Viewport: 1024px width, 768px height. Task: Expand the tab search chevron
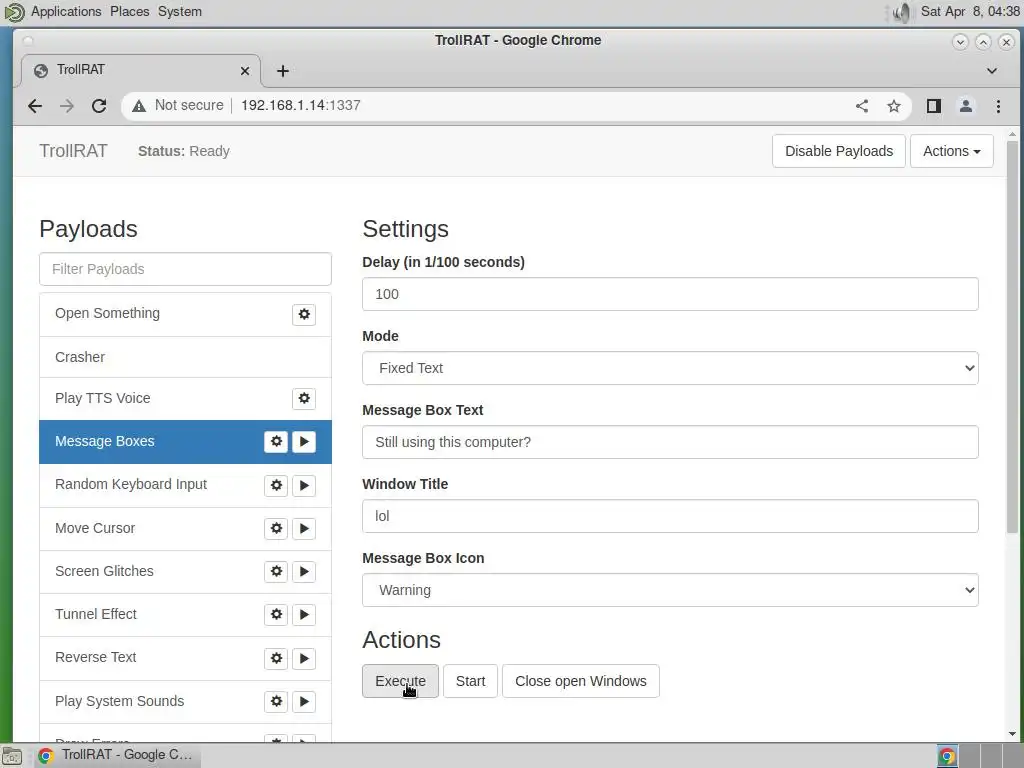click(x=991, y=71)
